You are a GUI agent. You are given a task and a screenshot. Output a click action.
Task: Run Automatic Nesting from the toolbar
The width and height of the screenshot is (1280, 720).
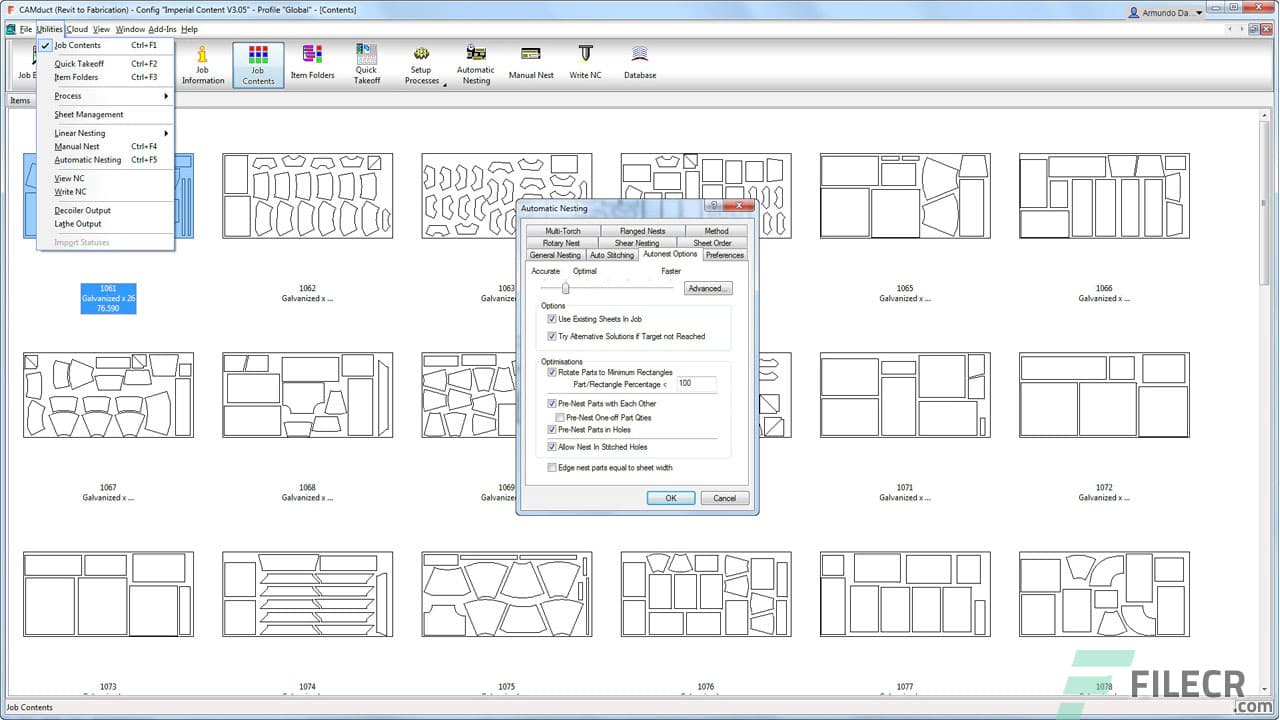pyautogui.click(x=476, y=62)
